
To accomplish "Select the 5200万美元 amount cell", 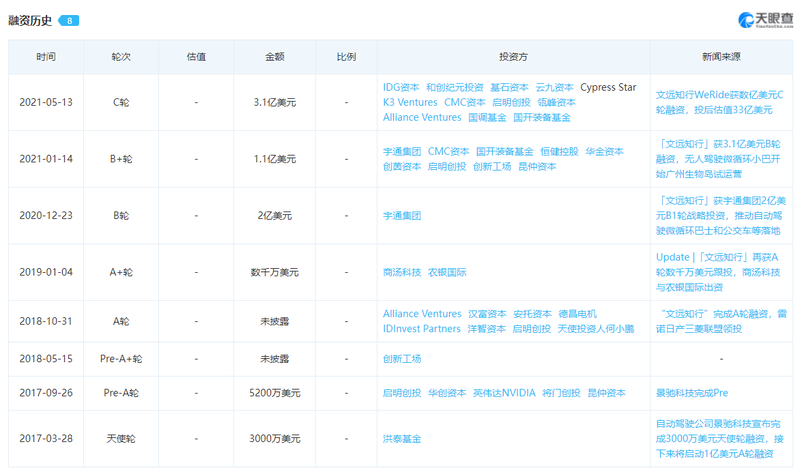I will click(274, 393).
